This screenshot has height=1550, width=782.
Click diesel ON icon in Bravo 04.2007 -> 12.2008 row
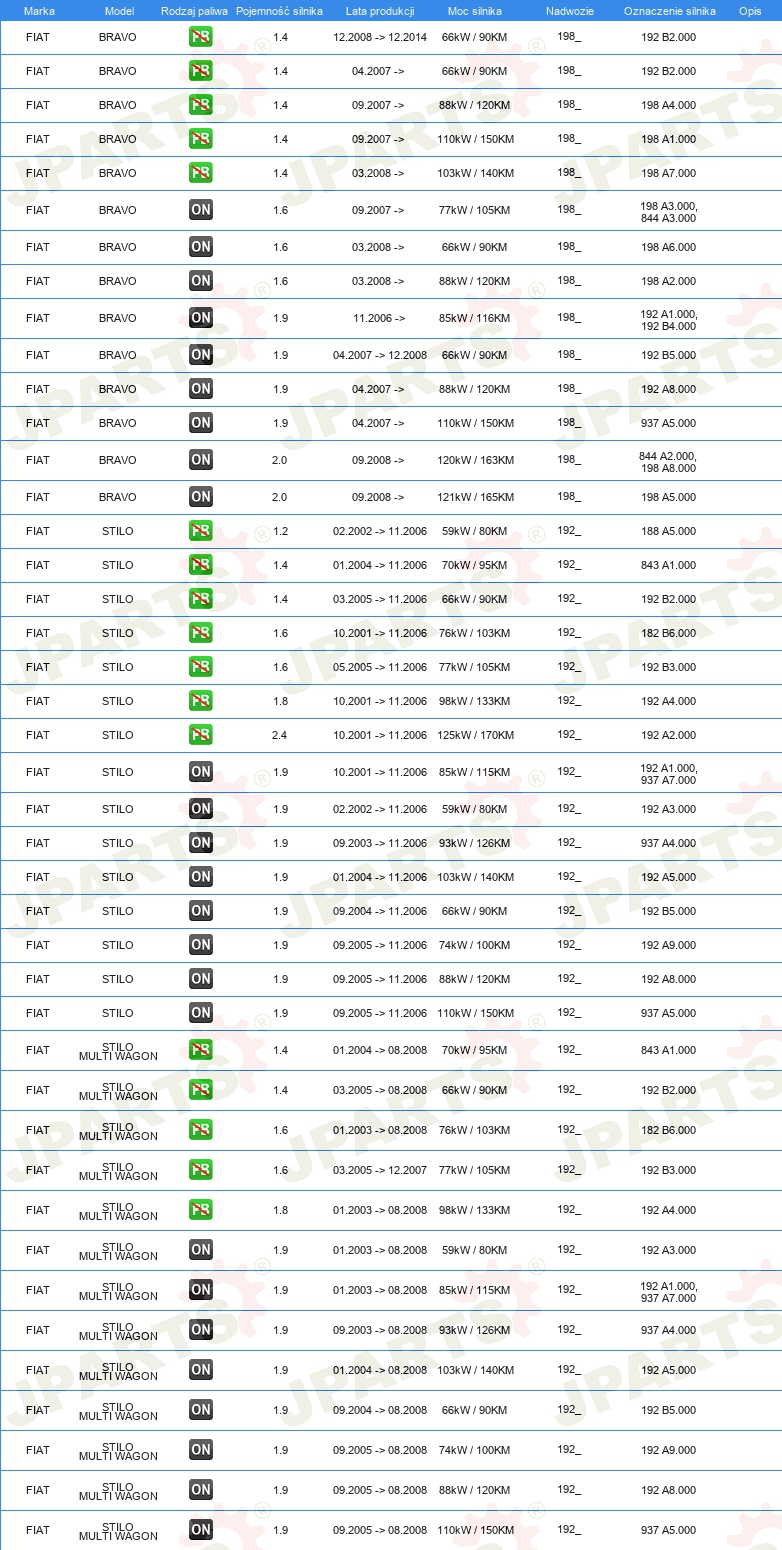[201, 355]
